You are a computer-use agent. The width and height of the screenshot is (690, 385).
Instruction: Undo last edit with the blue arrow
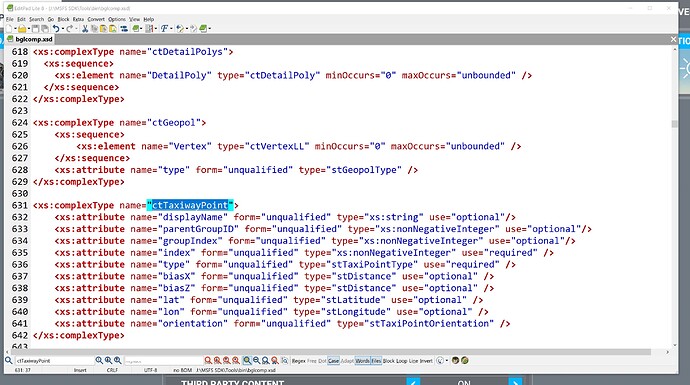(56, 29)
